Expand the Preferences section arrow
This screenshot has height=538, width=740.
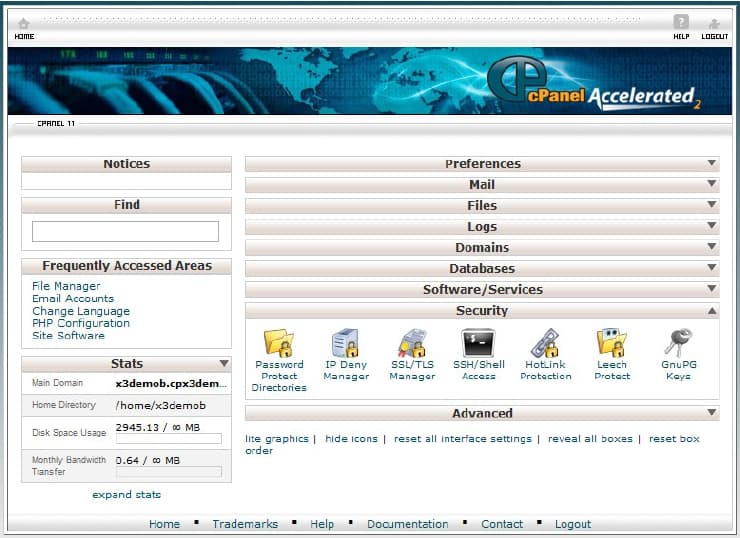(x=711, y=164)
